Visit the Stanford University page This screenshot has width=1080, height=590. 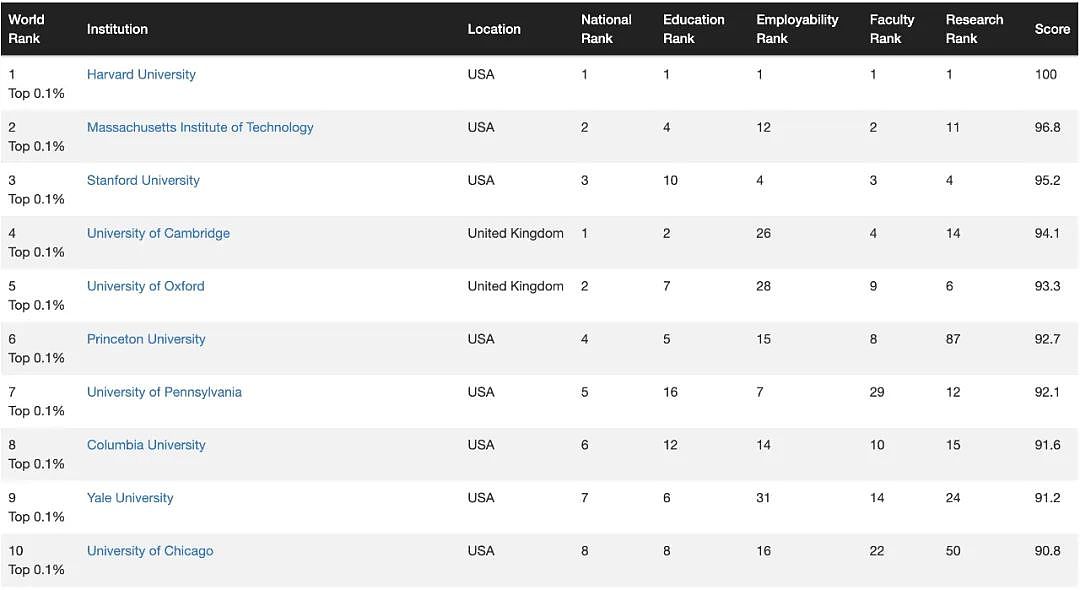click(x=143, y=180)
